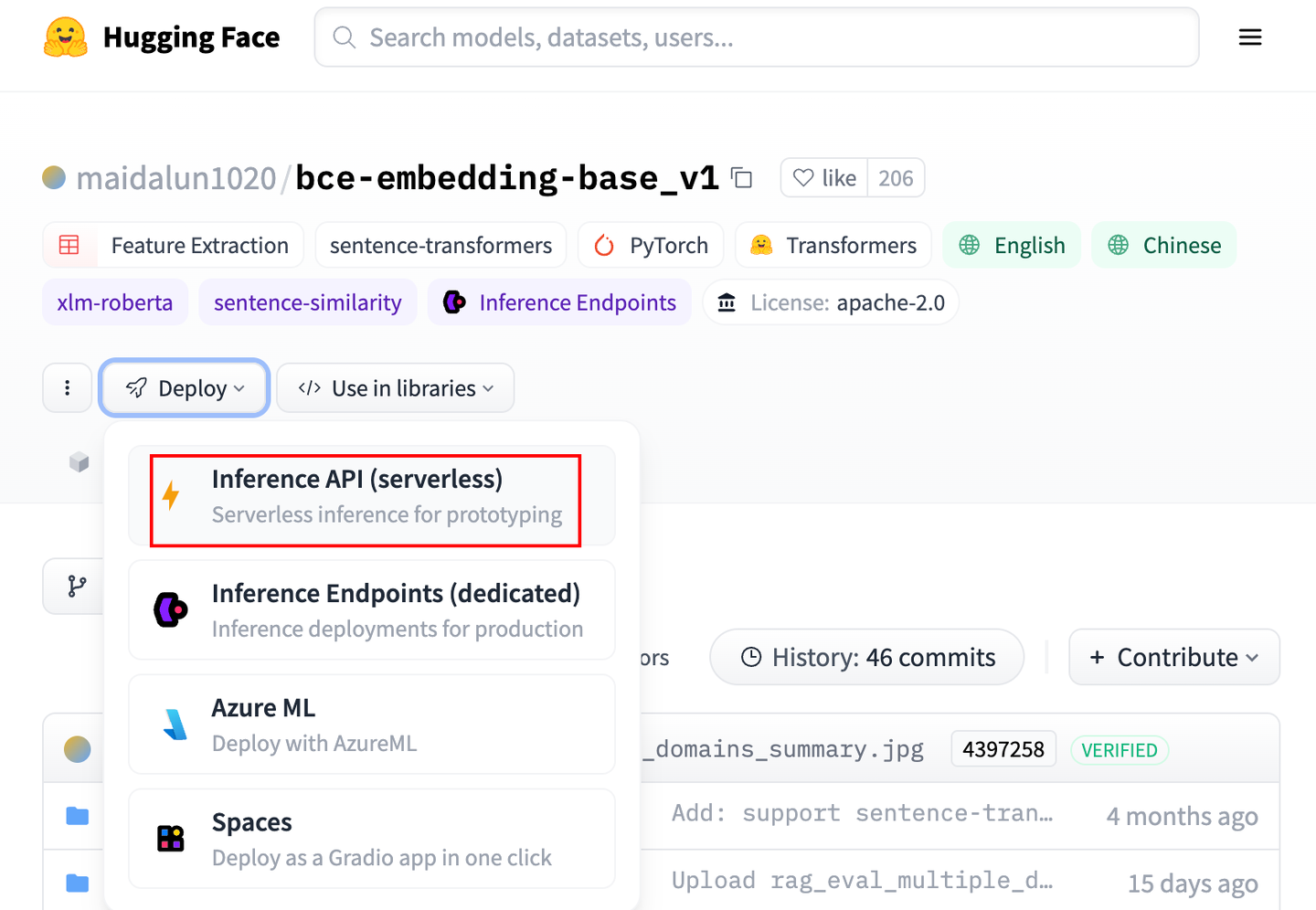Click the Transformers library tag
Image resolution: width=1316 pixels, height=910 pixels.
click(833, 245)
